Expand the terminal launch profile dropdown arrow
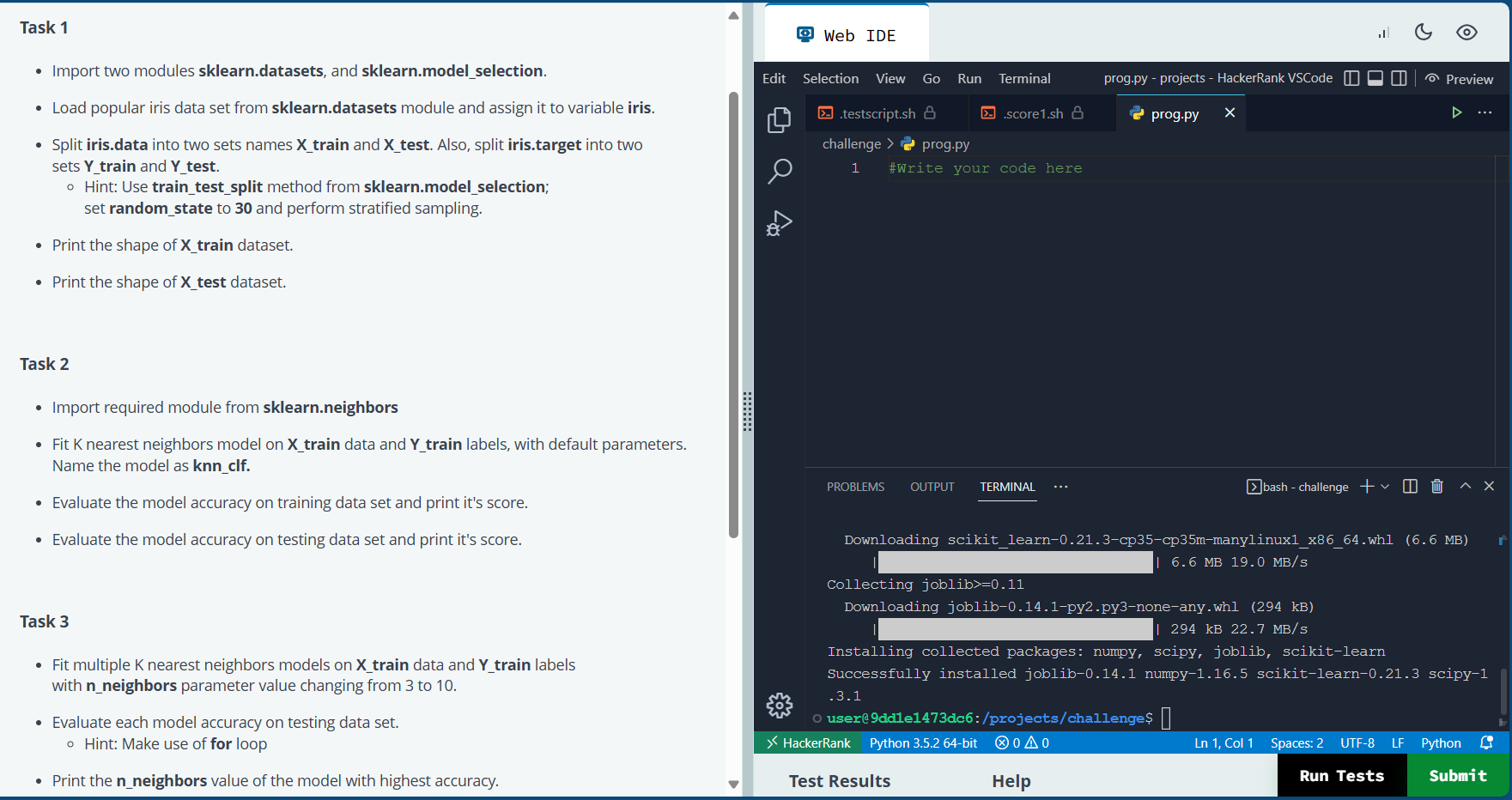The width and height of the screenshot is (1512, 800). click(x=1384, y=487)
